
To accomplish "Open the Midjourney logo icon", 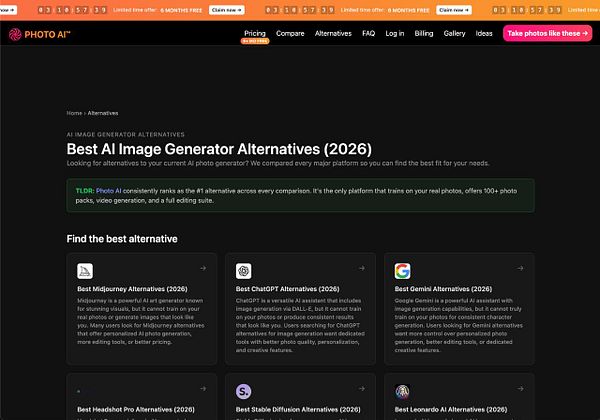I will 85,271.
